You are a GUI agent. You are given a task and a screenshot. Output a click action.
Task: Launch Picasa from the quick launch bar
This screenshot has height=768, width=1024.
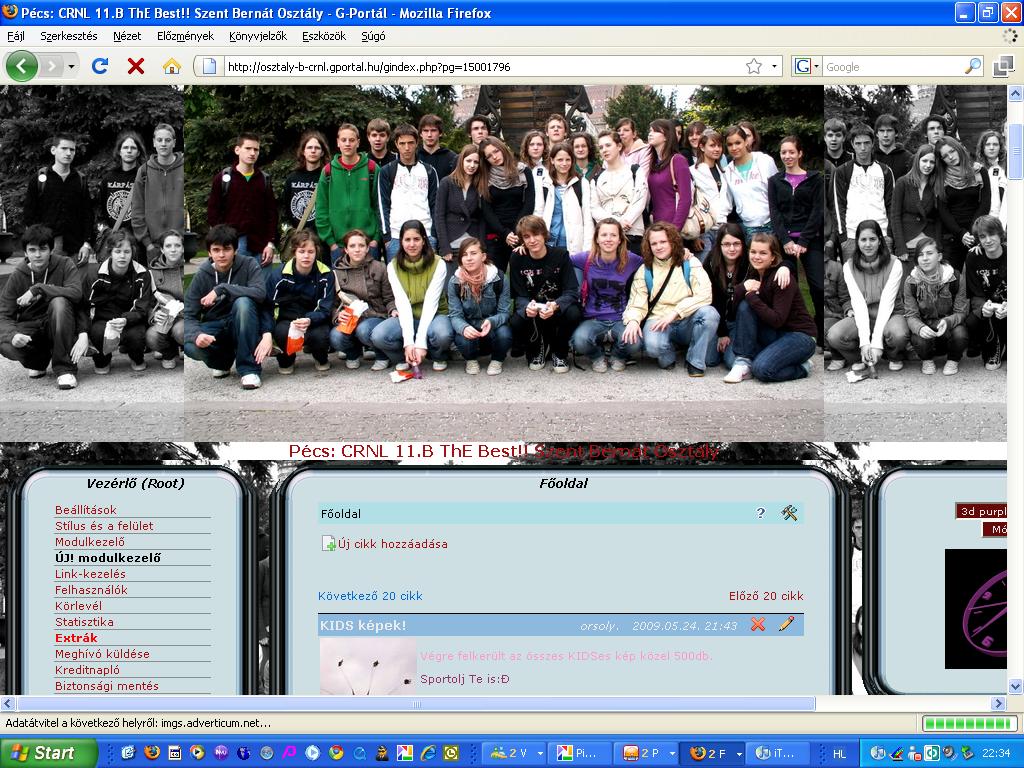pos(405,753)
